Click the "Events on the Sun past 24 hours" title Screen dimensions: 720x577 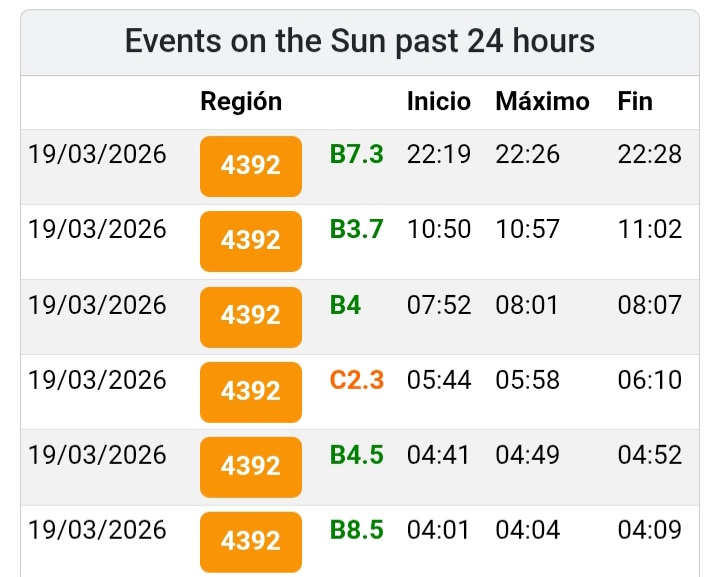click(360, 42)
